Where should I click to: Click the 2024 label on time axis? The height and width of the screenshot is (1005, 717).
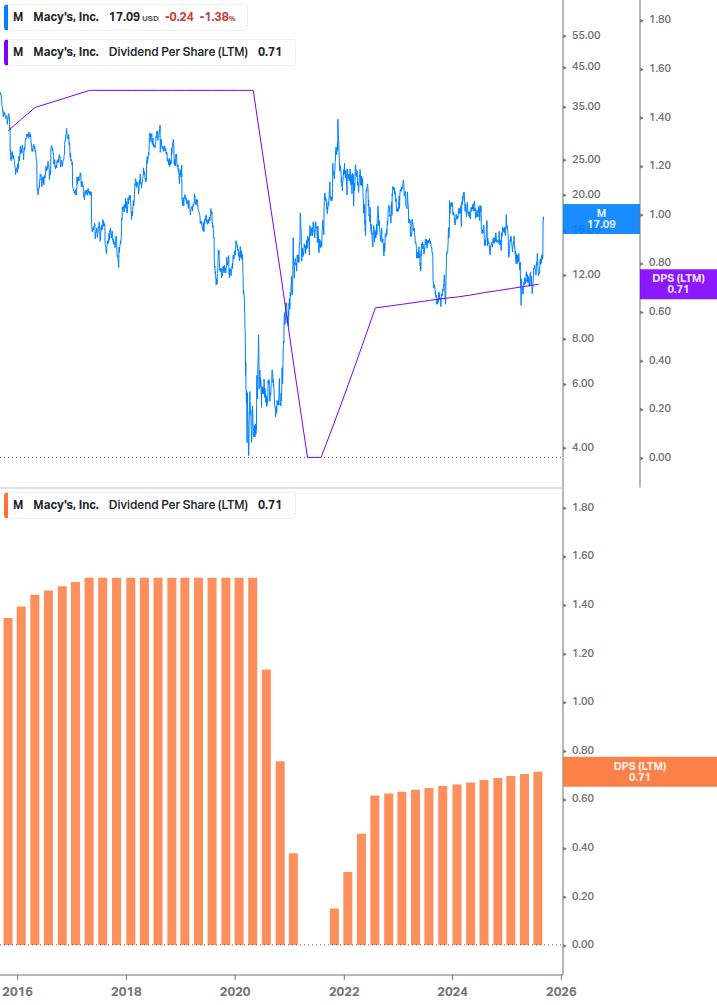point(452,992)
